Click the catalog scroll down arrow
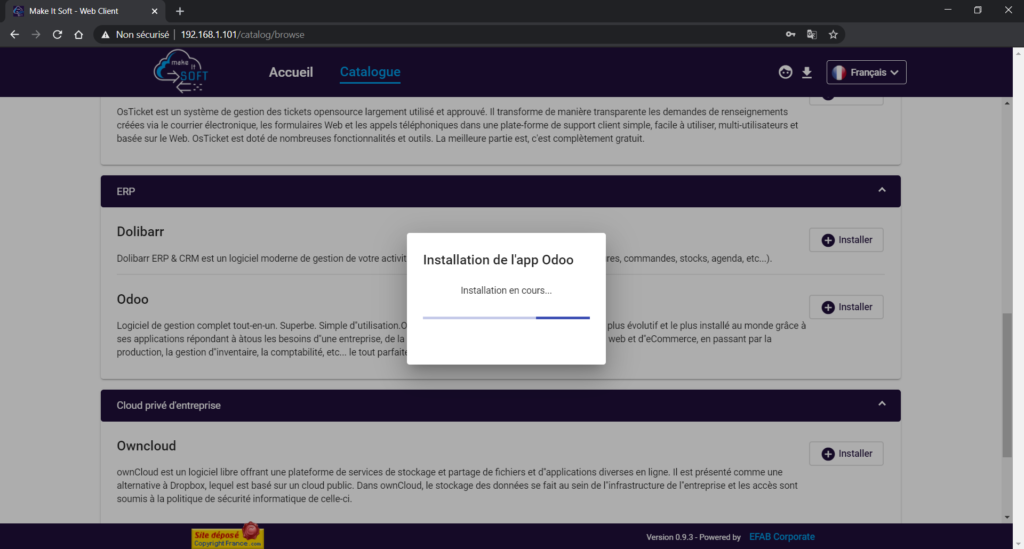 pos(1006,517)
